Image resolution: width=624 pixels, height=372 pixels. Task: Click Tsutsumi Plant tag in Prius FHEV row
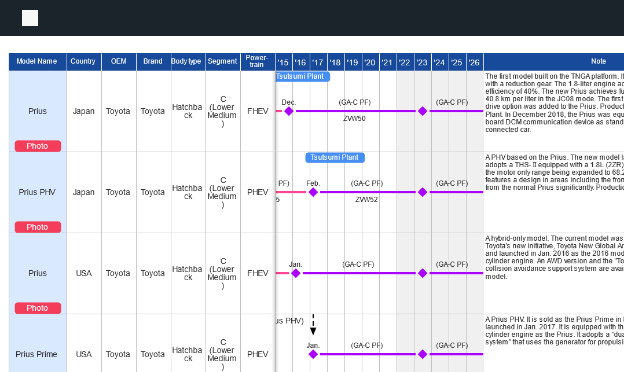coord(302,76)
